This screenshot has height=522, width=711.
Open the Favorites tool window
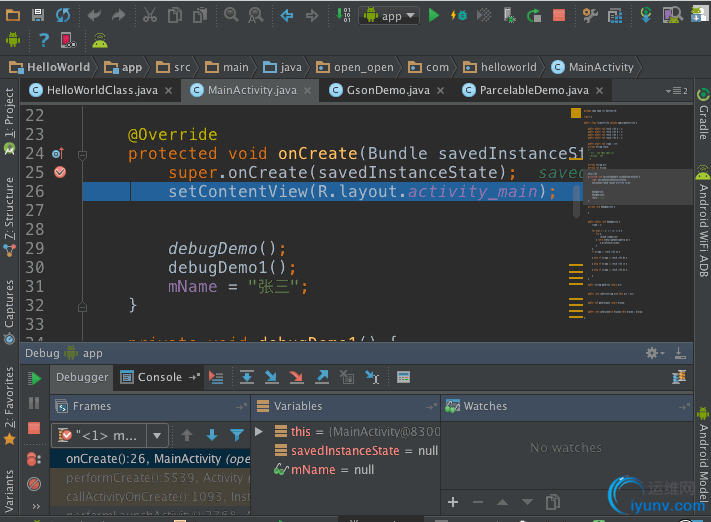tap(9, 406)
